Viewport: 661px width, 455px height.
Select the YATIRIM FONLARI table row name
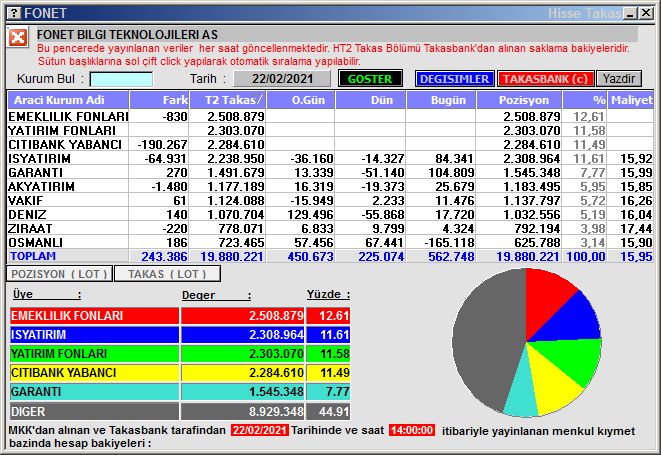(62, 130)
